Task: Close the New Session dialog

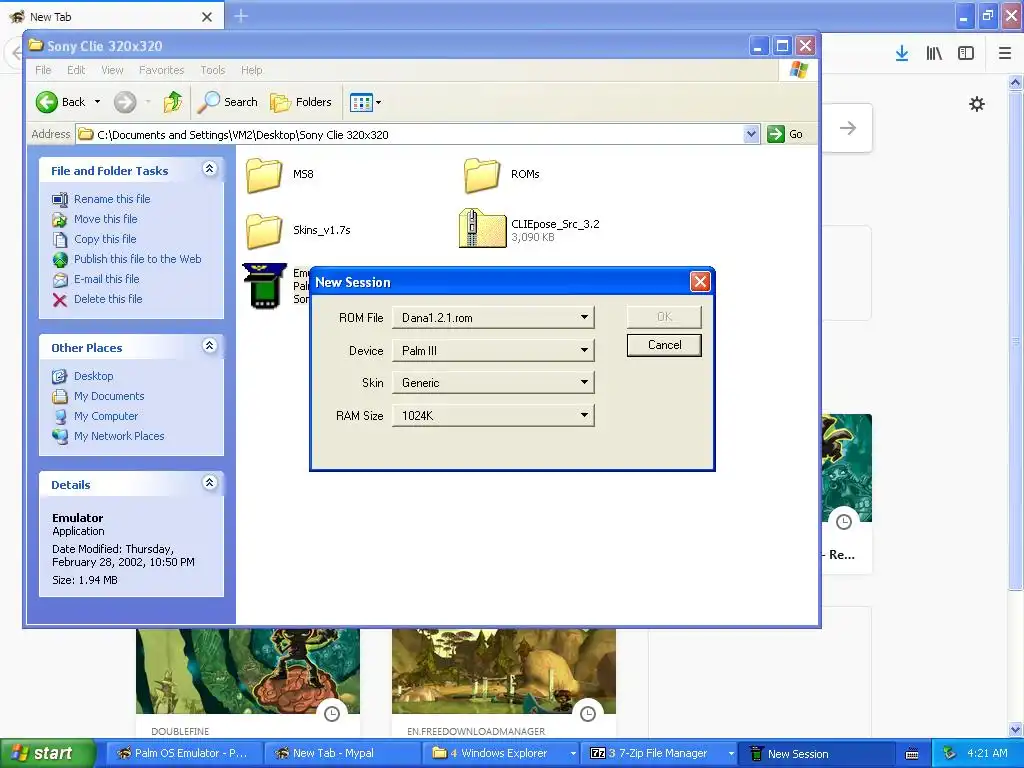Action: coord(700,281)
